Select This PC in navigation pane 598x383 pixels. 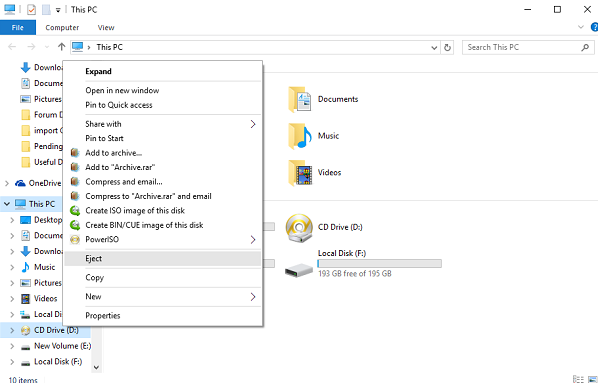coord(35,204)
